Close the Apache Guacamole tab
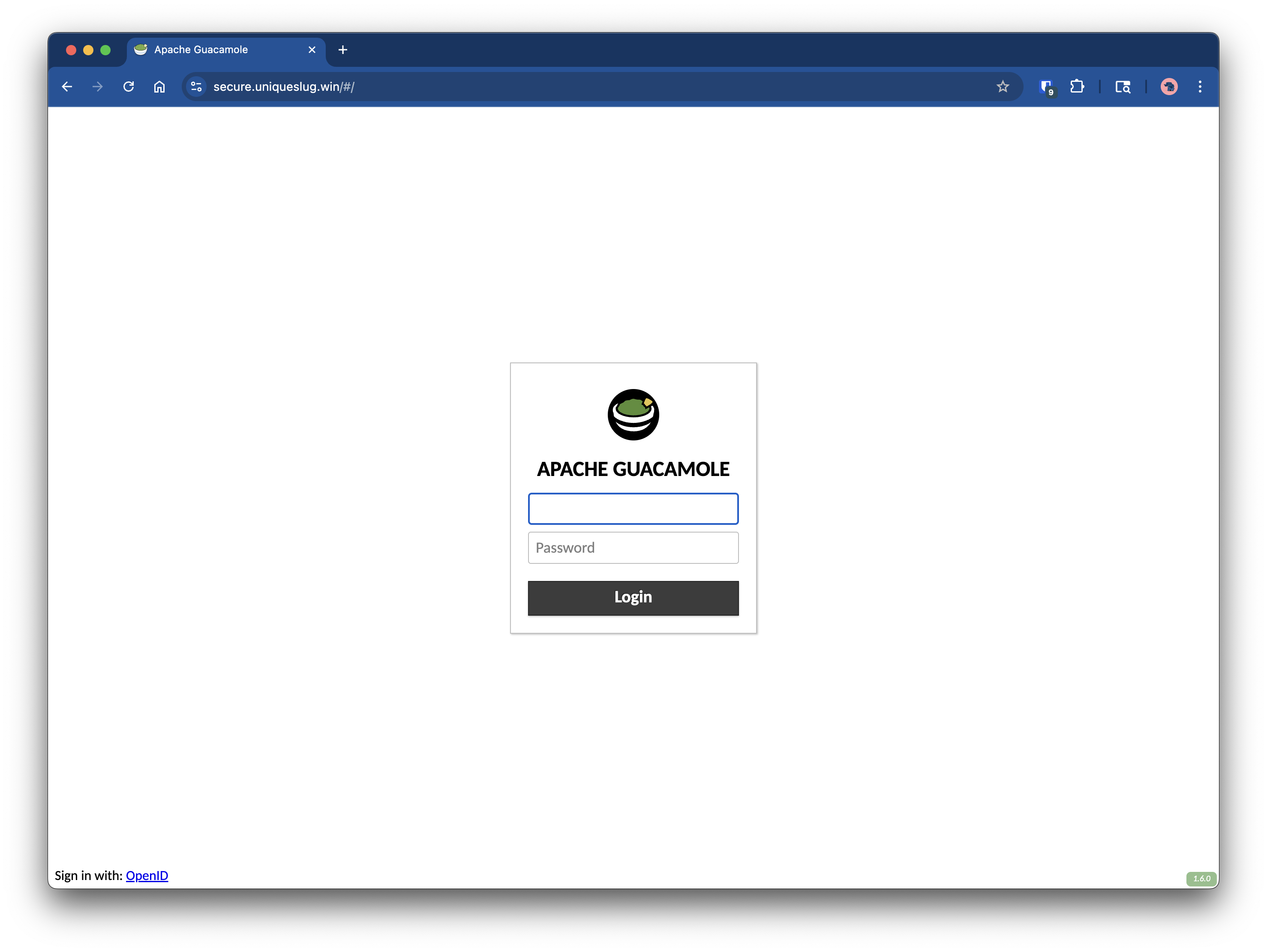 click(312, 50)
